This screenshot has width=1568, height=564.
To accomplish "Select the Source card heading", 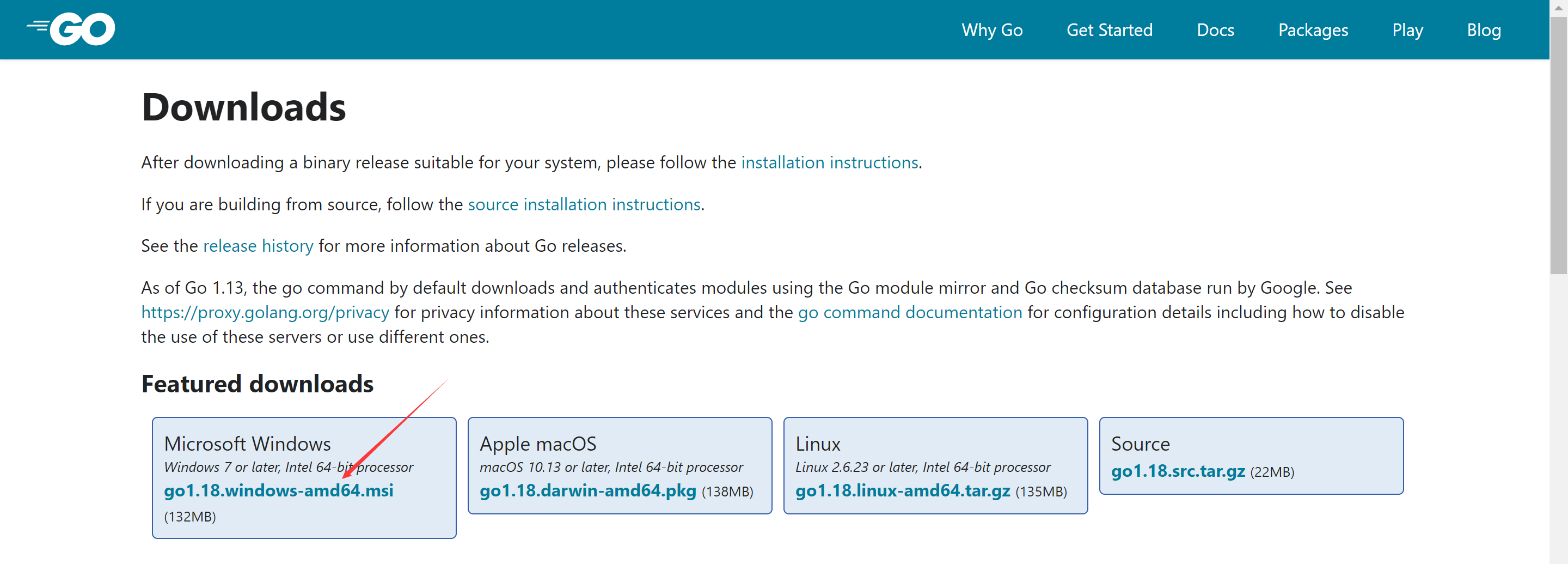I will pyautogui.click(x=1140, y=444).
